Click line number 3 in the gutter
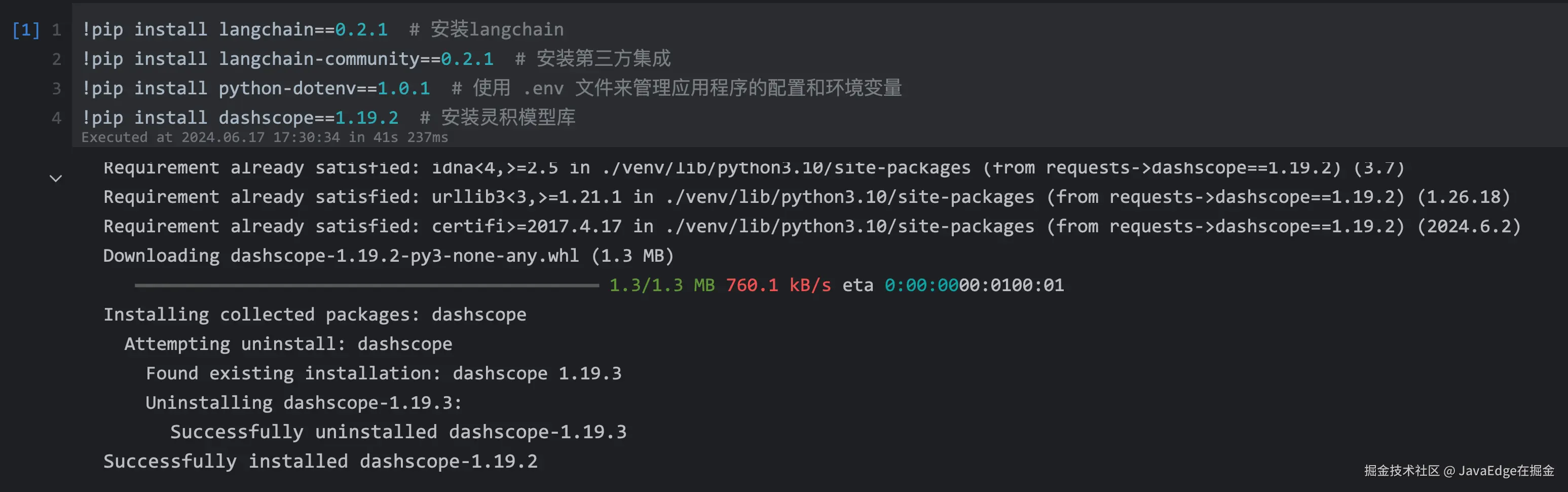The image size is (1568, 492). pos(57,88)
